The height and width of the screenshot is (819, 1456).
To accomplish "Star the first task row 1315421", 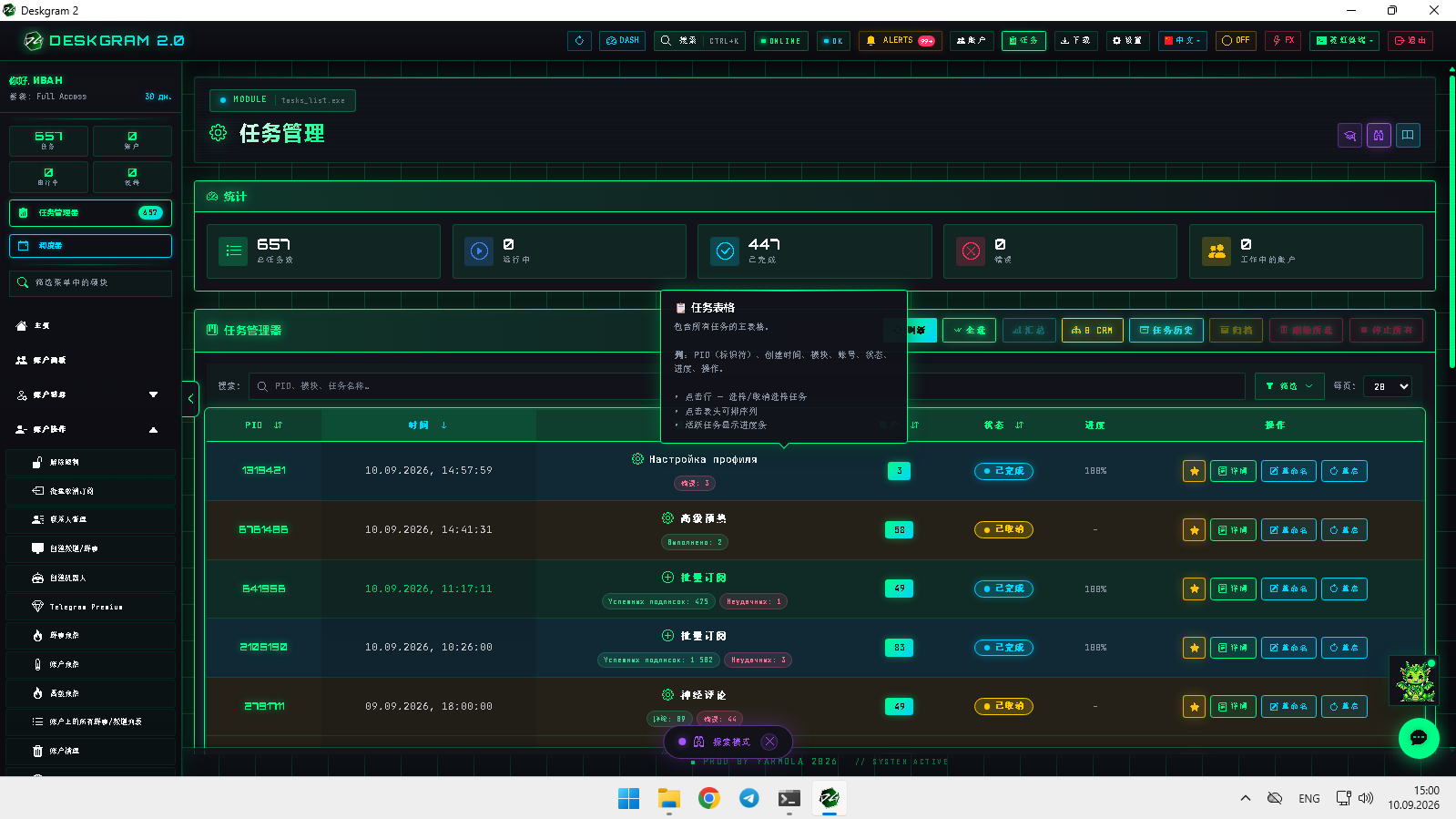I will [1194, 471].
